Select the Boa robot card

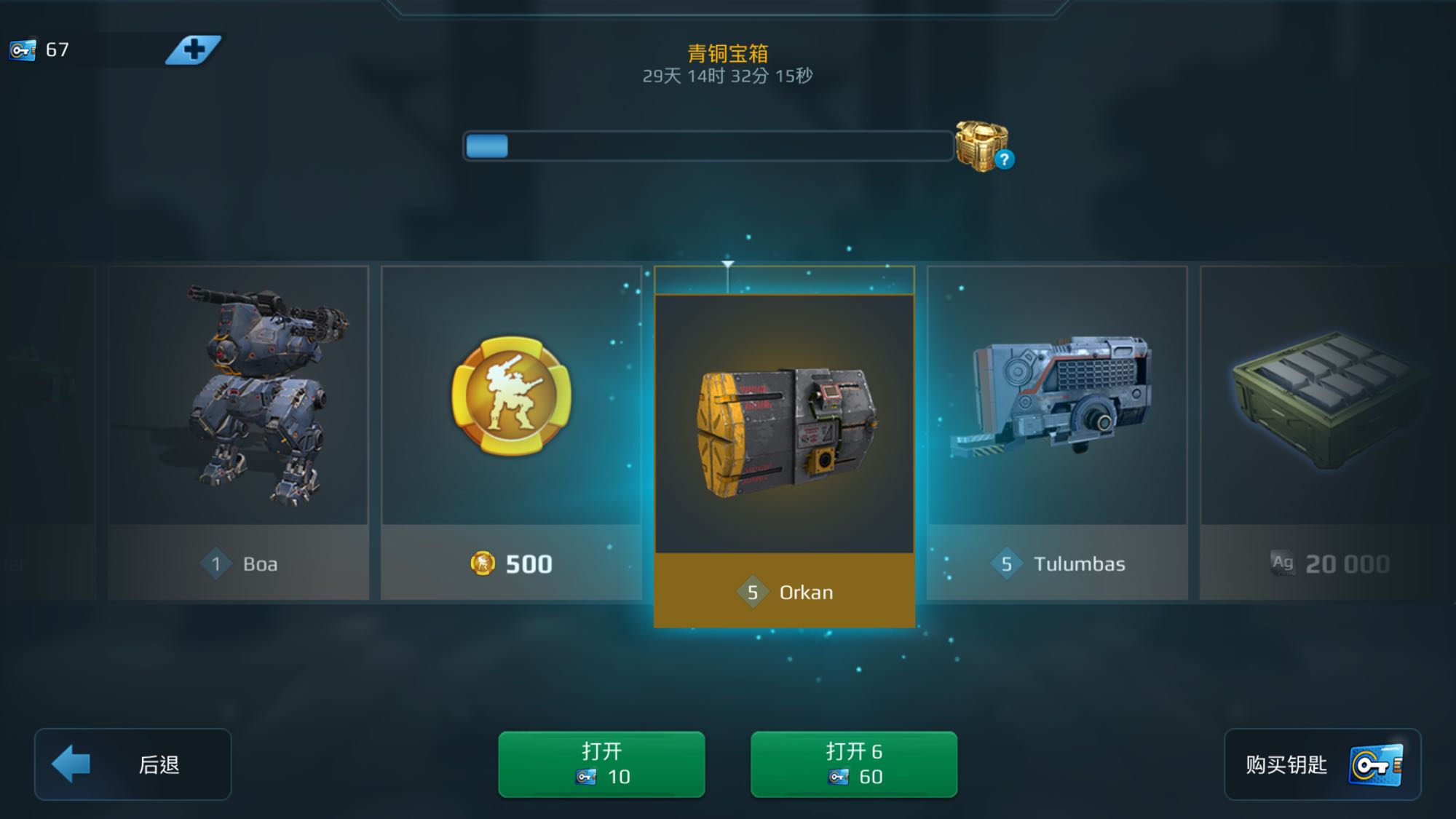tap(239, 432)
